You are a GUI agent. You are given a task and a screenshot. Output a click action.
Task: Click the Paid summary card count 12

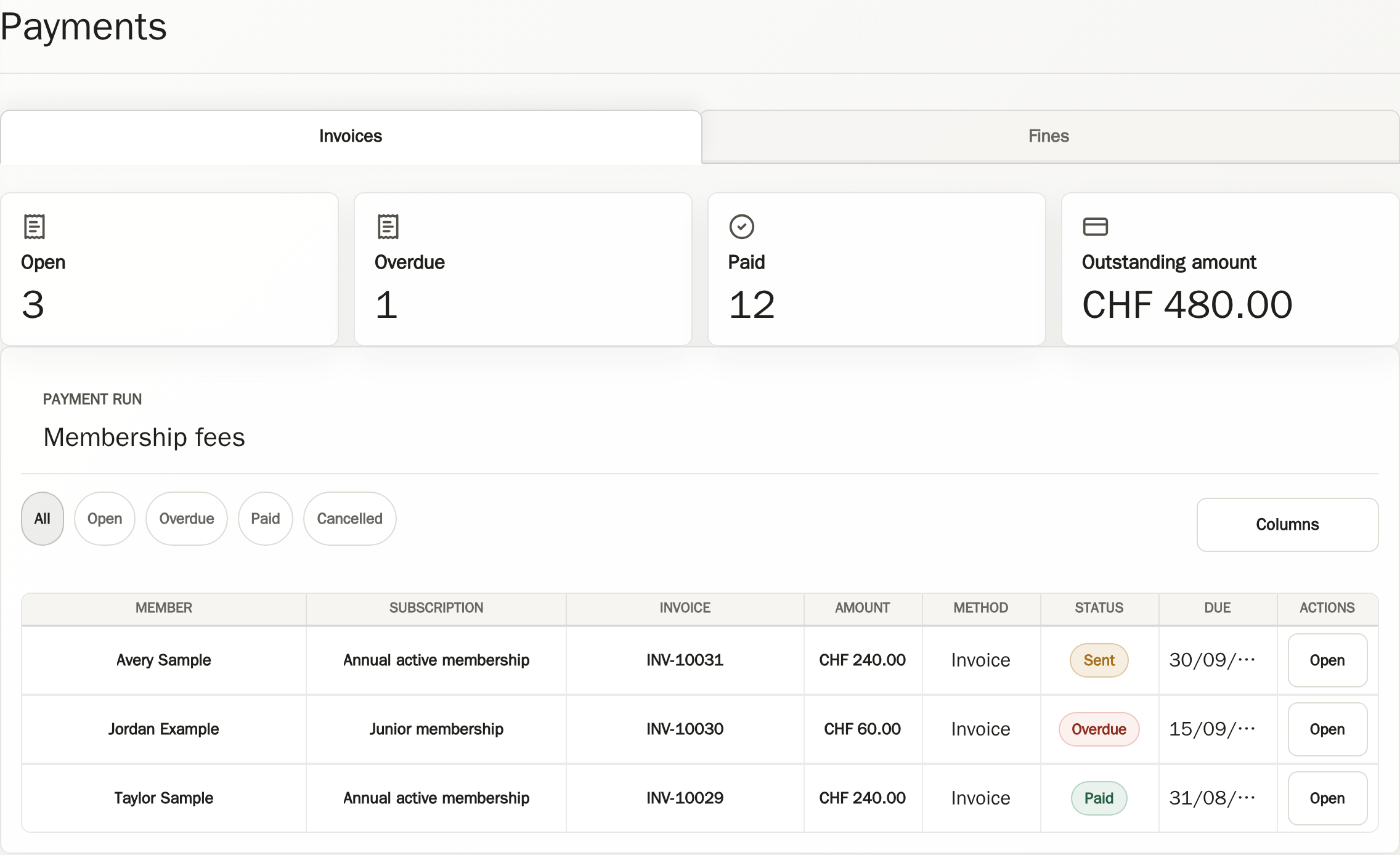(x=752, y=305)
